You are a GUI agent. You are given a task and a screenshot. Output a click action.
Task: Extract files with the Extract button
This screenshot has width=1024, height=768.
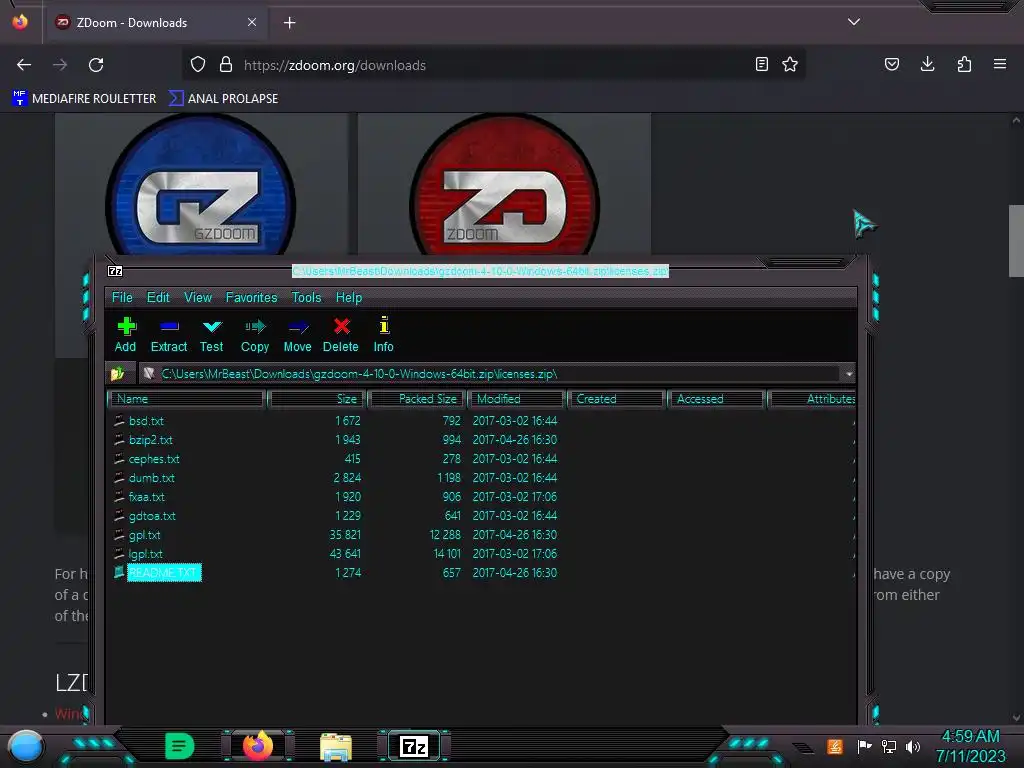tap(168, 334)
